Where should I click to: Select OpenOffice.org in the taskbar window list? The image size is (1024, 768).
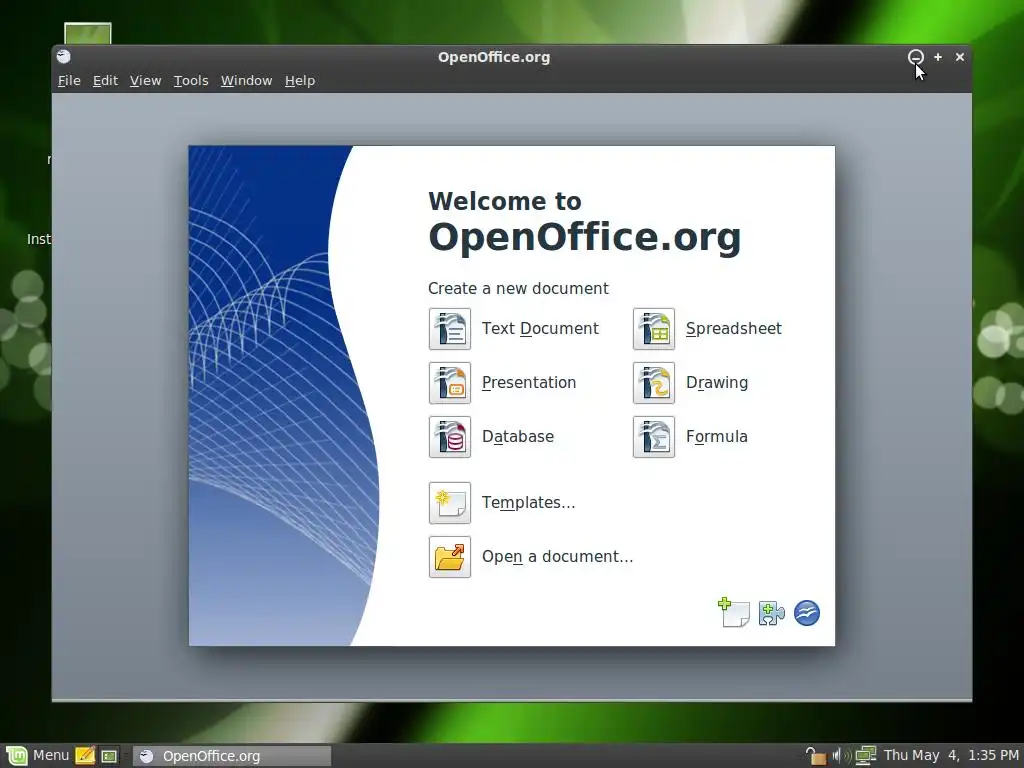[232, 756]
